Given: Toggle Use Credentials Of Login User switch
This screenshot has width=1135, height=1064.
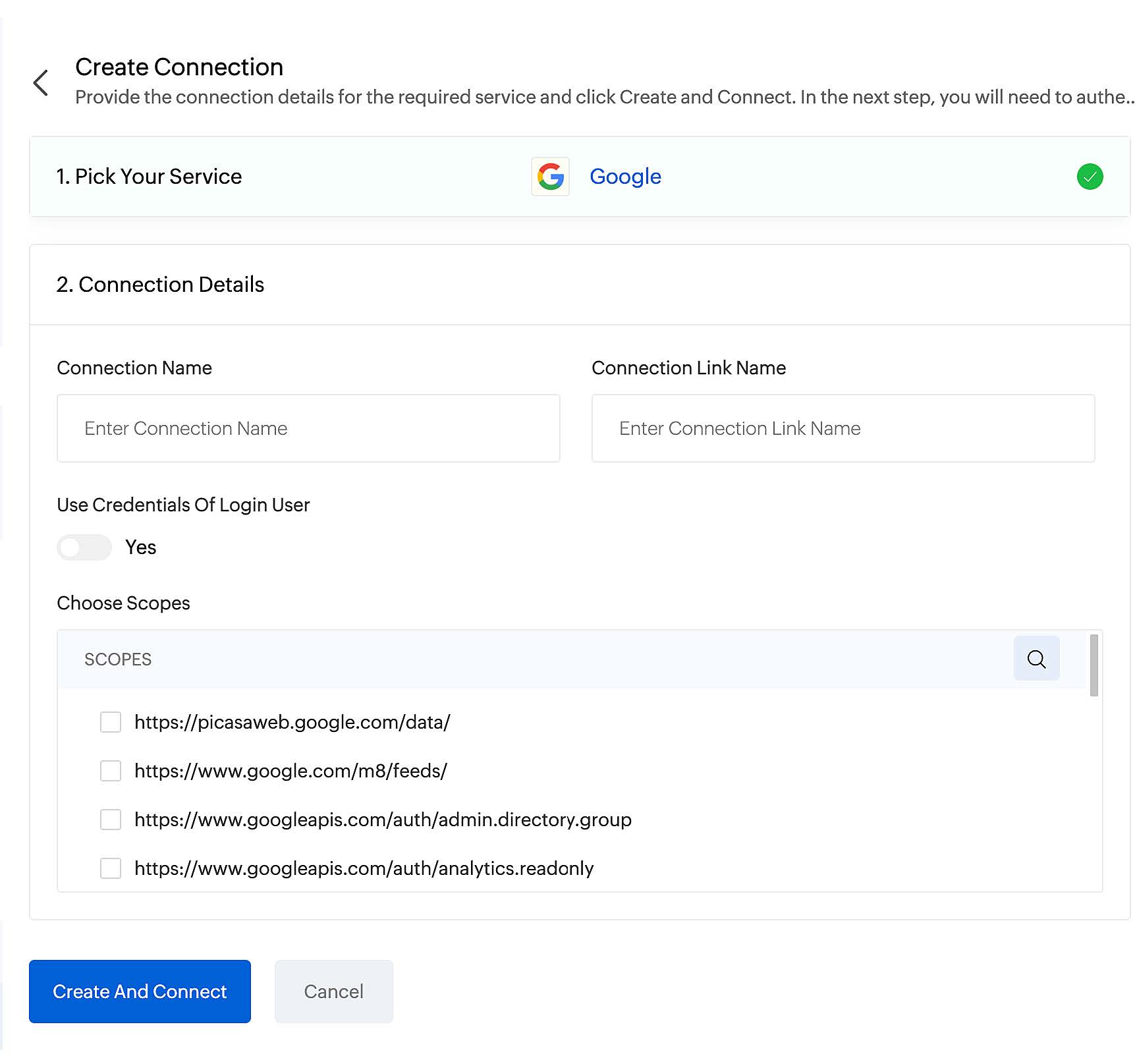Looking at the screenshot, I should tap(84, 547).
